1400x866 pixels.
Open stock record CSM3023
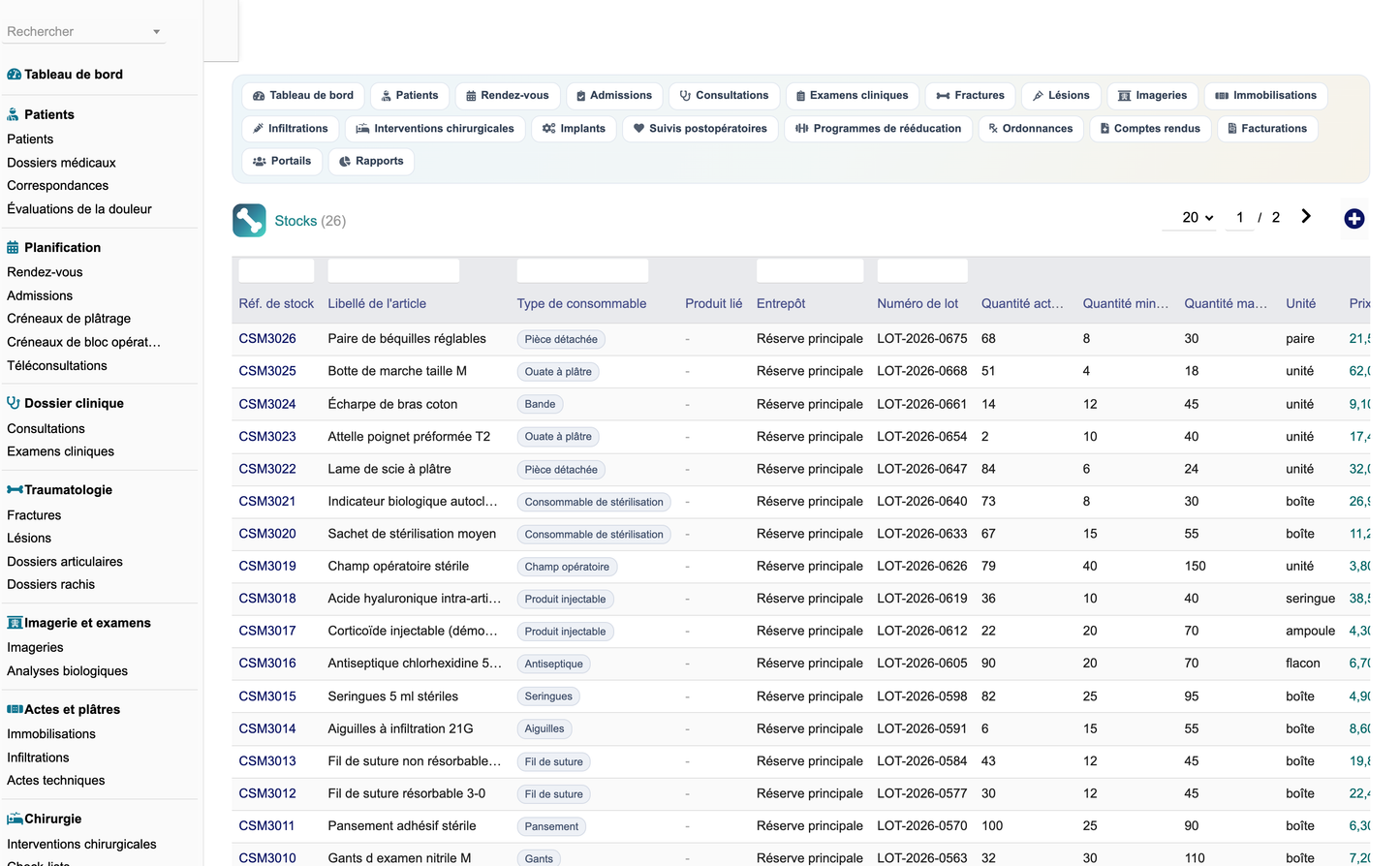[x=267, y=437]
